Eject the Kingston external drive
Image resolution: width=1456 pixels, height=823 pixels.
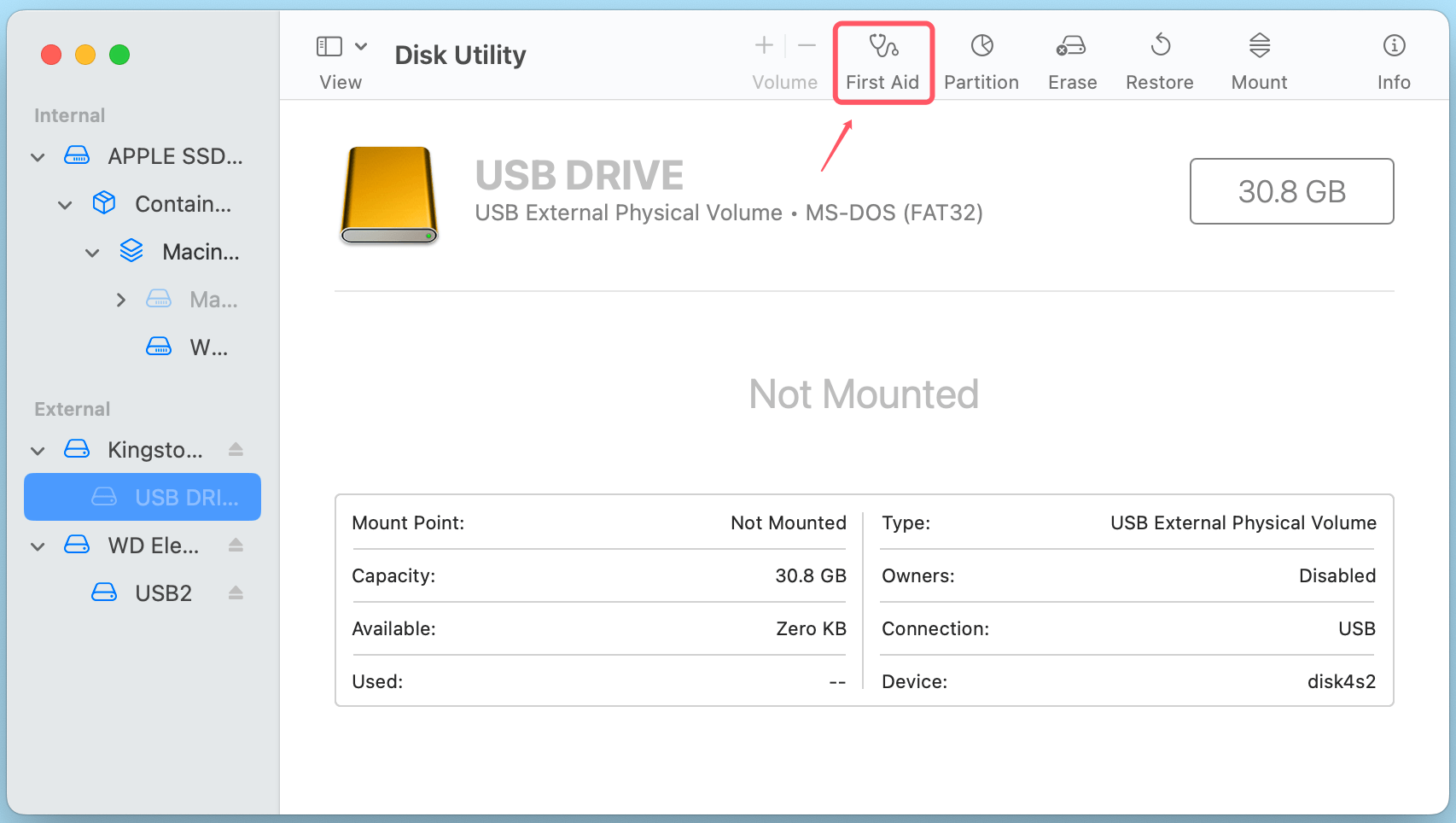236,449
